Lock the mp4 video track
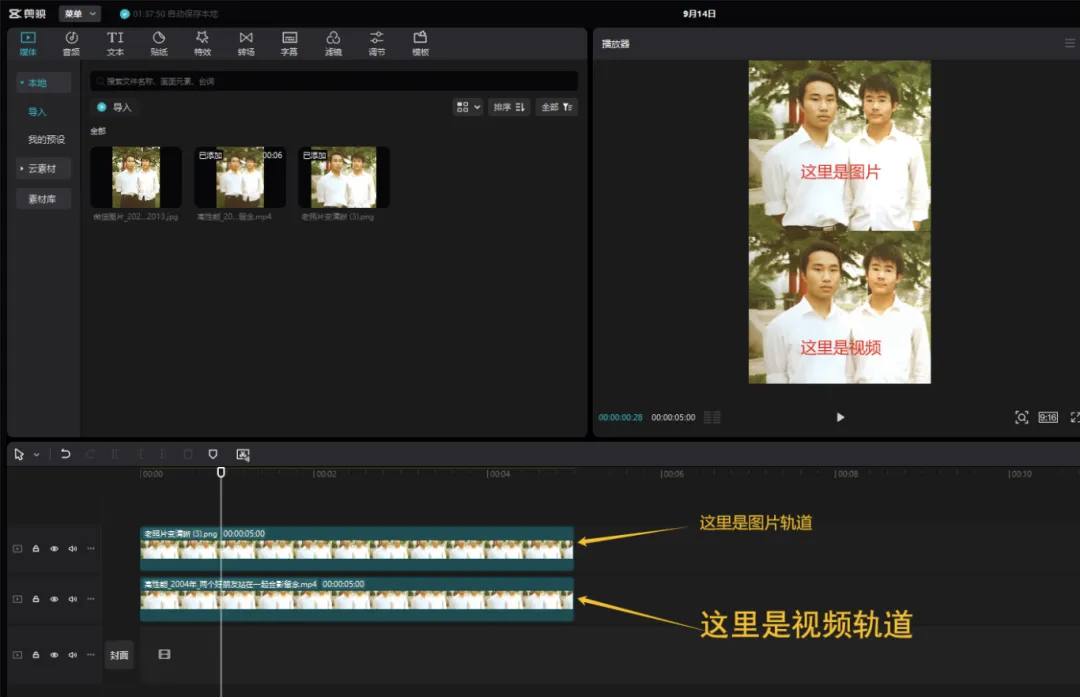Viewport: 1080px width, 697px height. (x=36, y=599)
